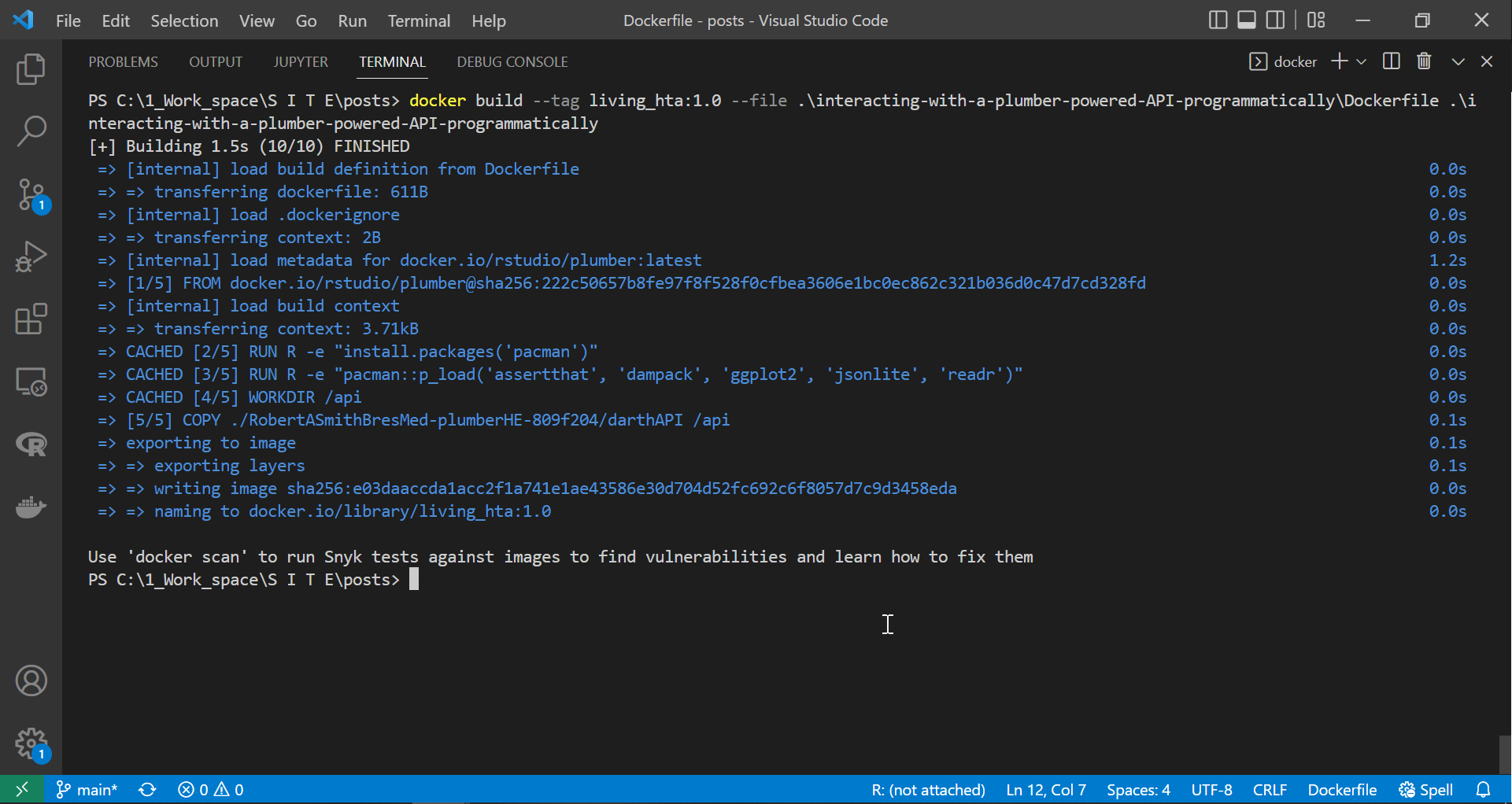Open the R extension sidebar view
Image resolution: width=1512 pixels, height=804 pixels.
click(31, 445)
